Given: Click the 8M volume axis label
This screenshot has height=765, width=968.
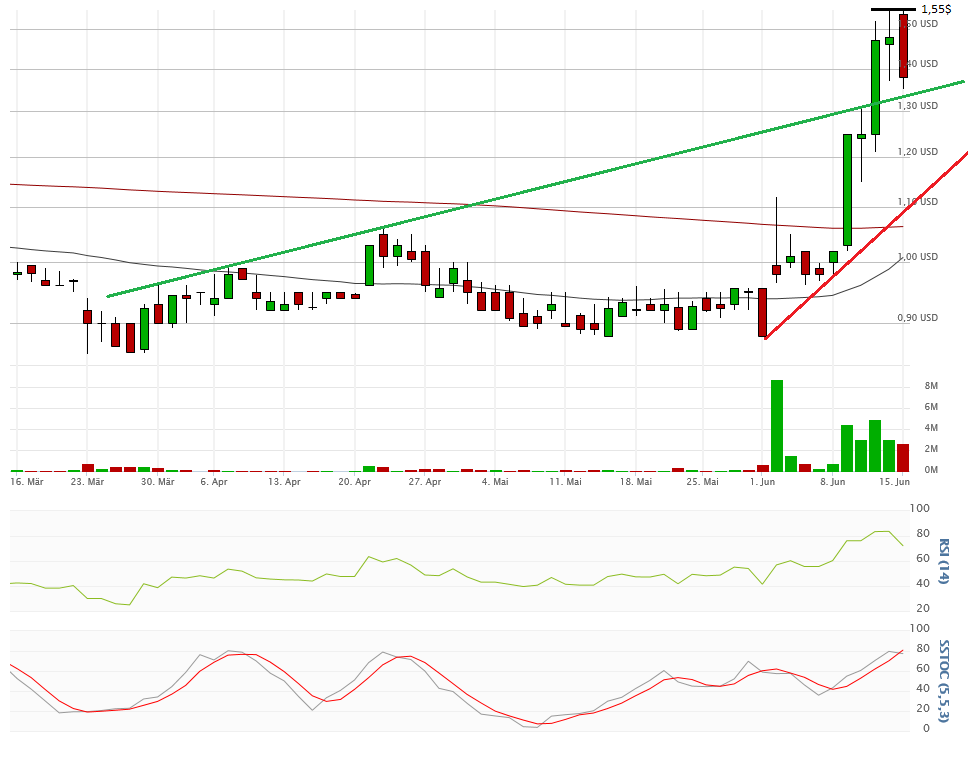Looking at the screenshot, I should tap(930, 386).
